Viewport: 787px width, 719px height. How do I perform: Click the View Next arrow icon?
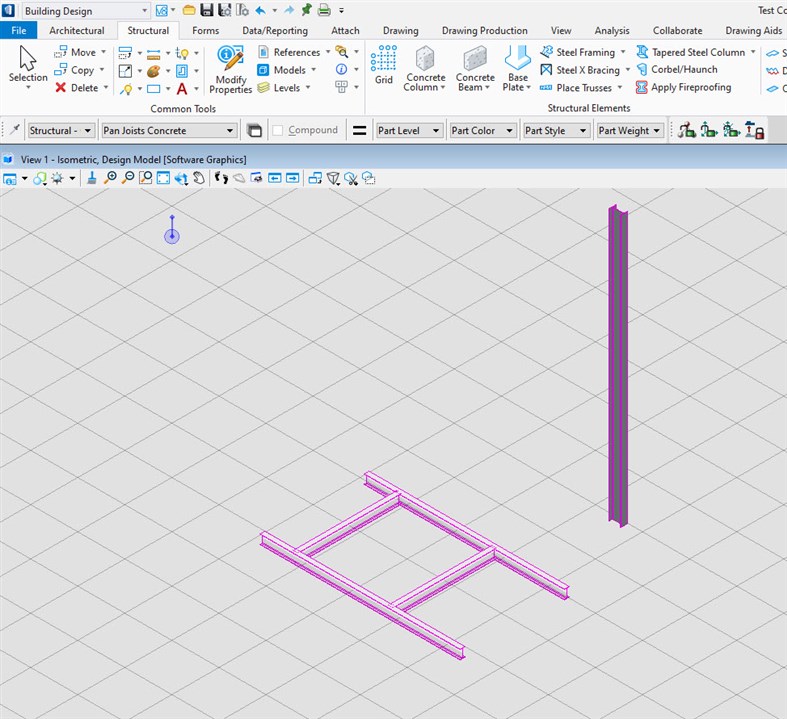tap(292, 178)
